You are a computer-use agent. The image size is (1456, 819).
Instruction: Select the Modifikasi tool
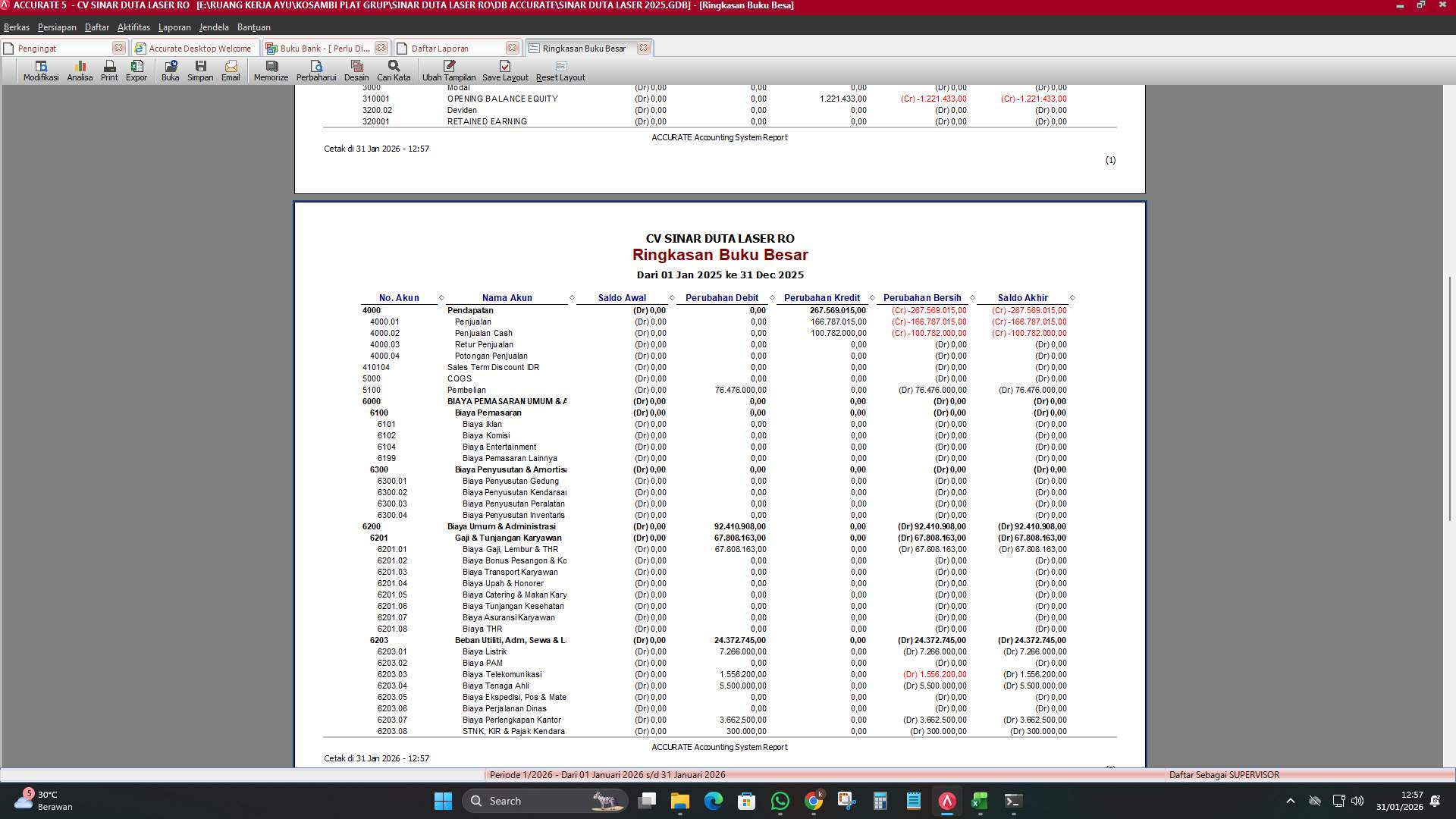(x=40, y=71)
